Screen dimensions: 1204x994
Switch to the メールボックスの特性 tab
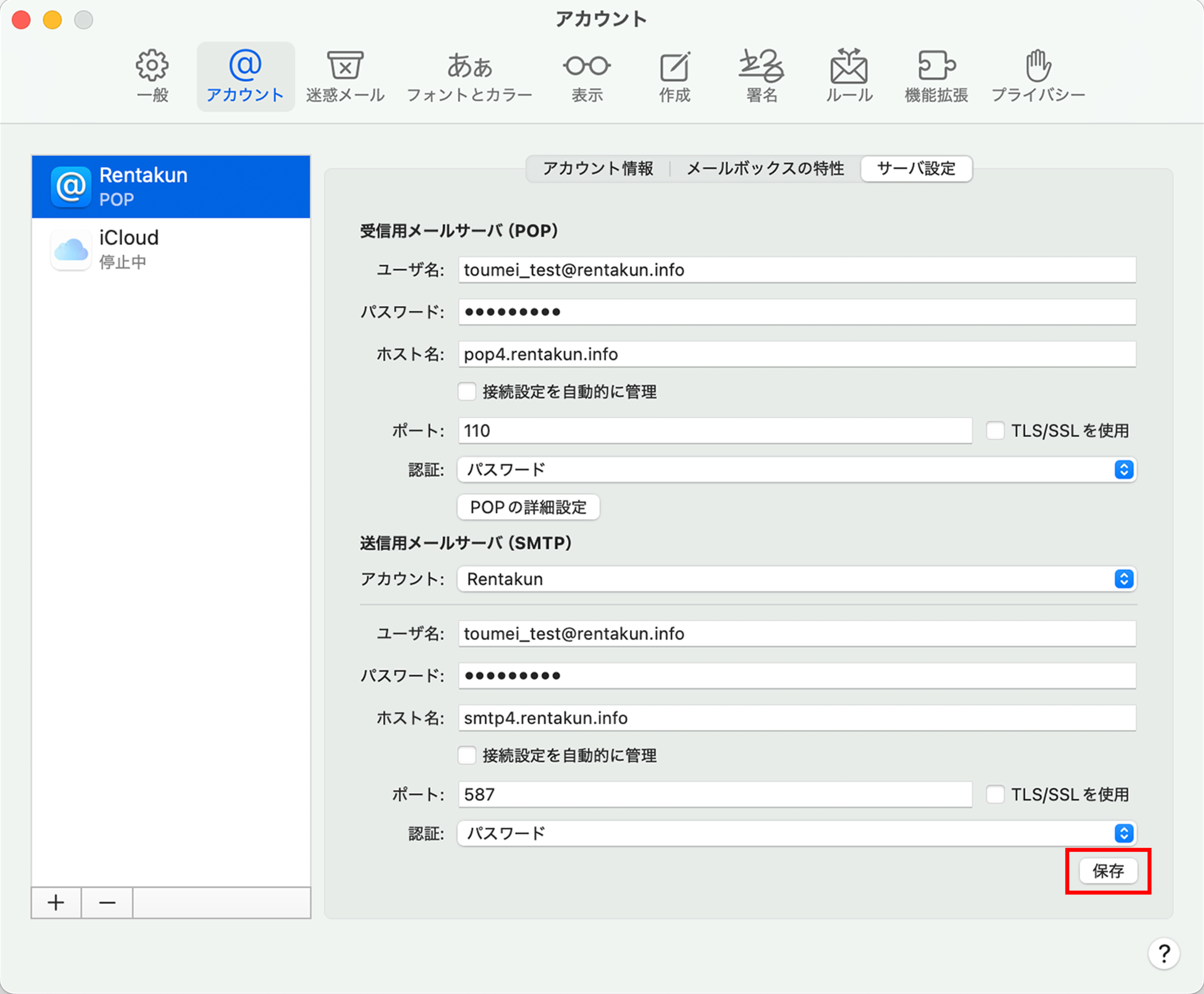point(765,168)
